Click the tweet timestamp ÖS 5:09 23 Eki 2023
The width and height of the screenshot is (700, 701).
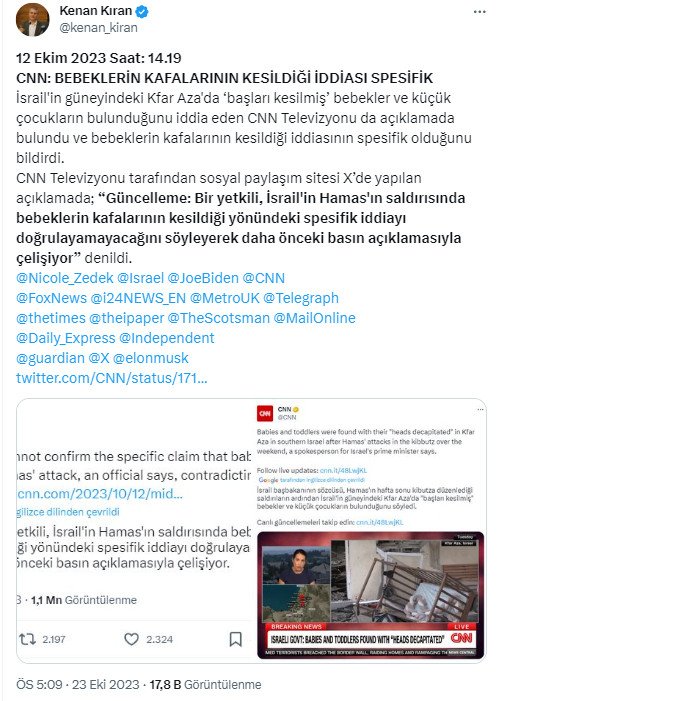pyautogui.click(x=78, y=684)
